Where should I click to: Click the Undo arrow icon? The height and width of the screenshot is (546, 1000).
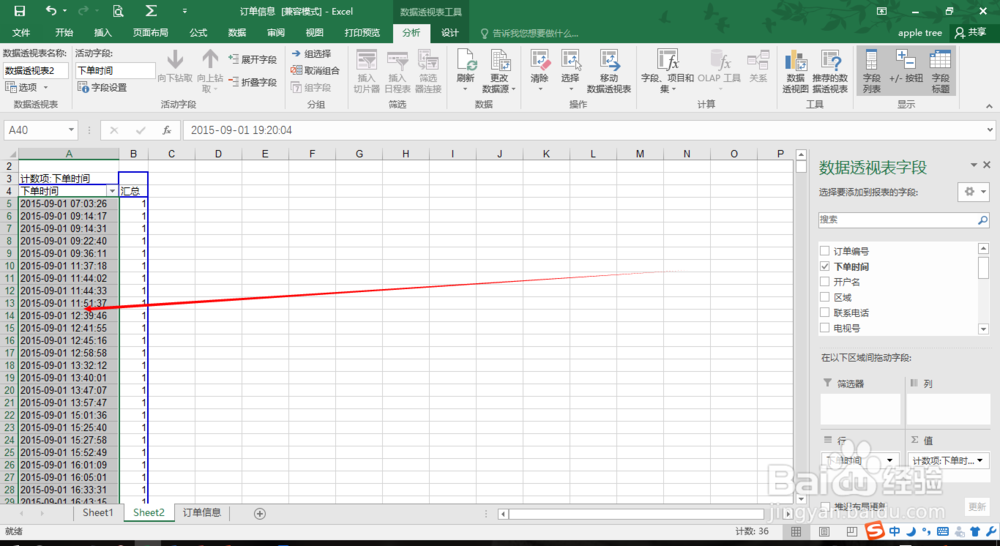[x=51, y=11]
